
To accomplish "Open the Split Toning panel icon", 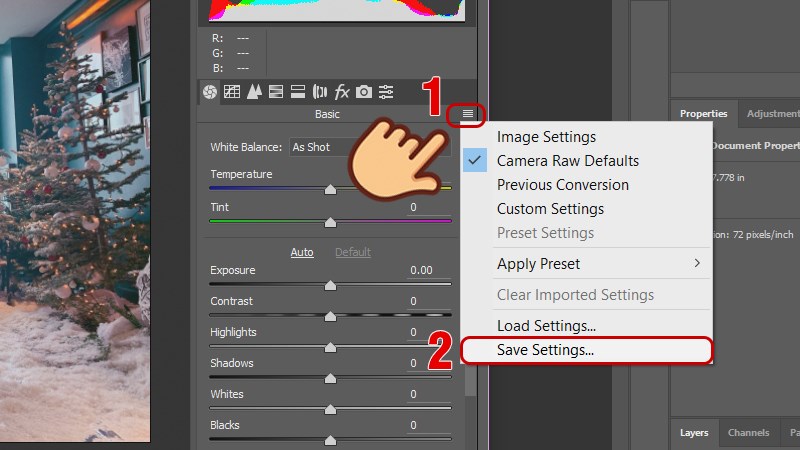I will 298,92.
